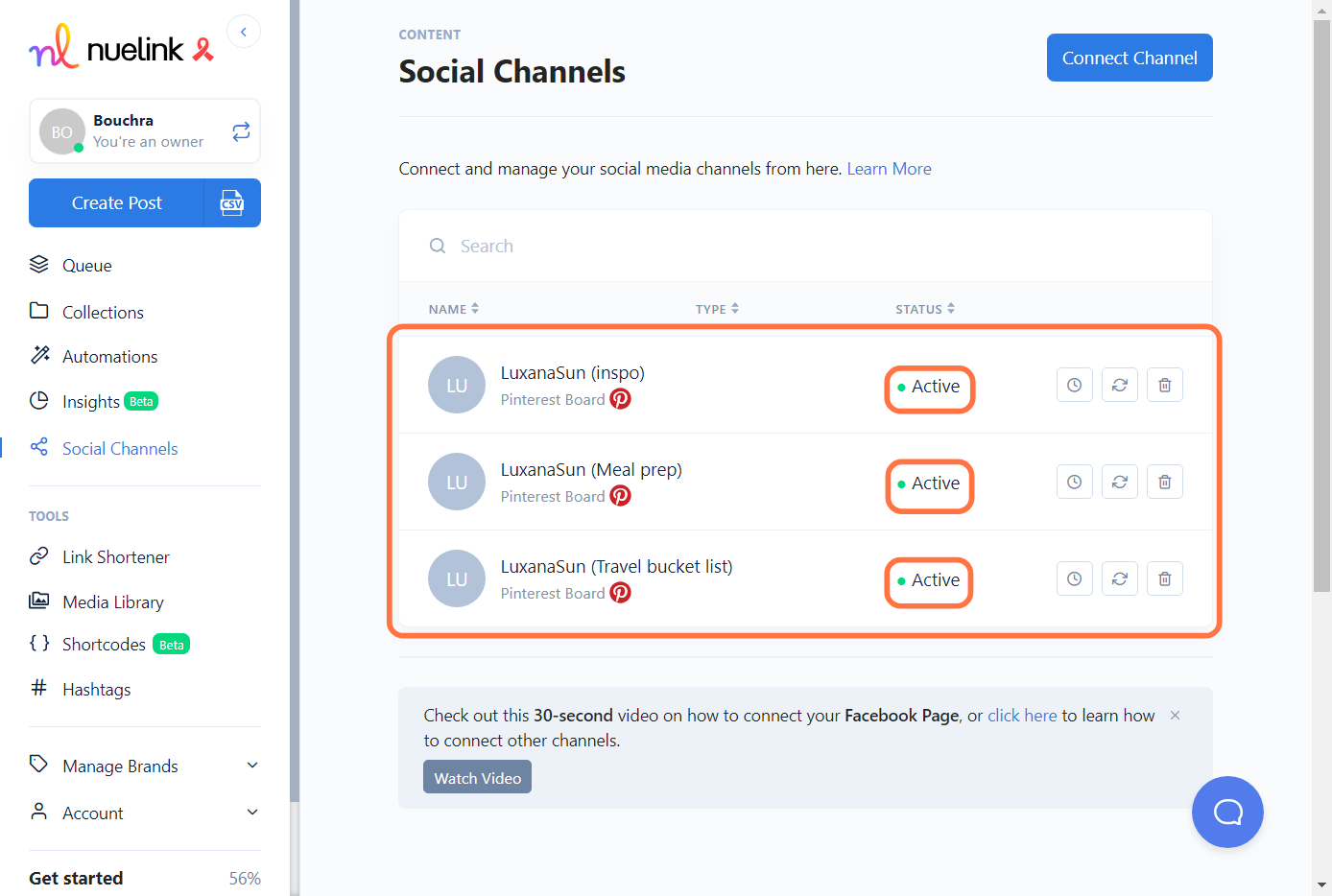Open the Learn More link

[x=889, y=169]
